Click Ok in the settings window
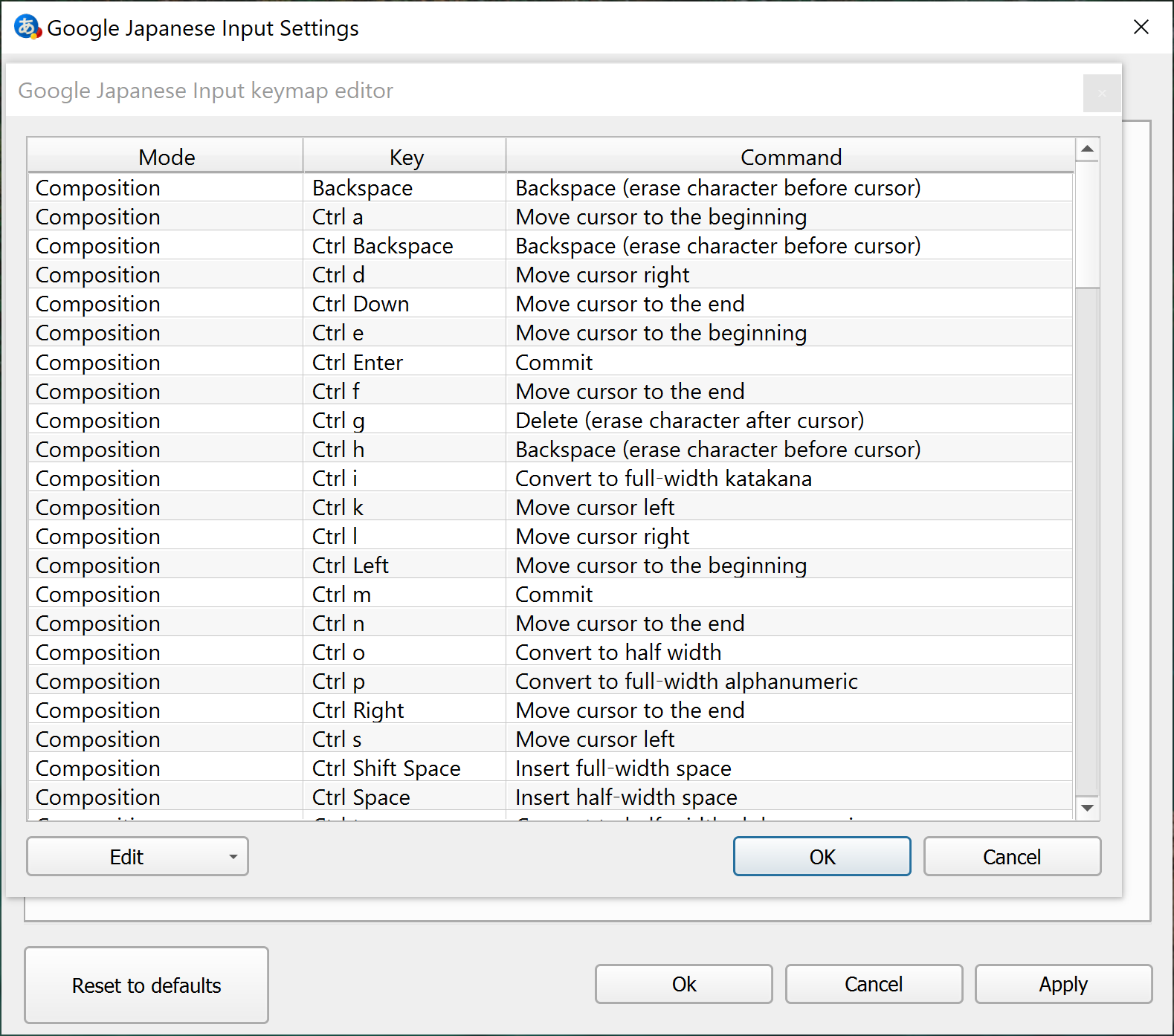This screenshot has width=1174, height=1036. [x=684, y=984]
